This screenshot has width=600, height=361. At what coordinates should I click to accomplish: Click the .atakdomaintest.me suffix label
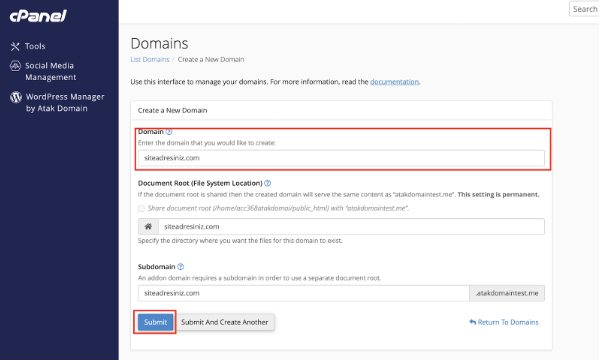pyautogui.click(x=507, y=293)
